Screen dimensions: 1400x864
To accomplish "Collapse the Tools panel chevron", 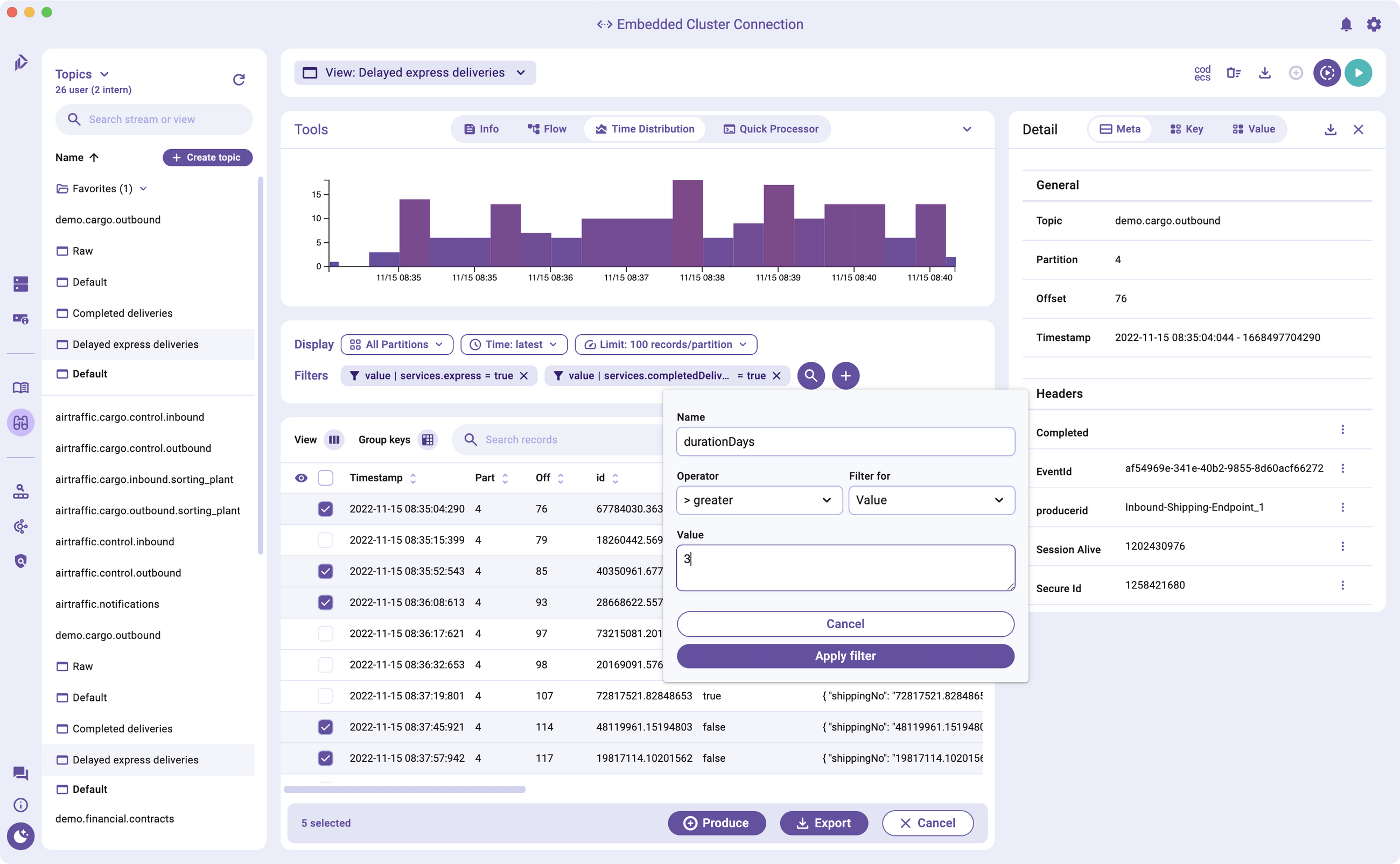I will [x=967, y=130].
